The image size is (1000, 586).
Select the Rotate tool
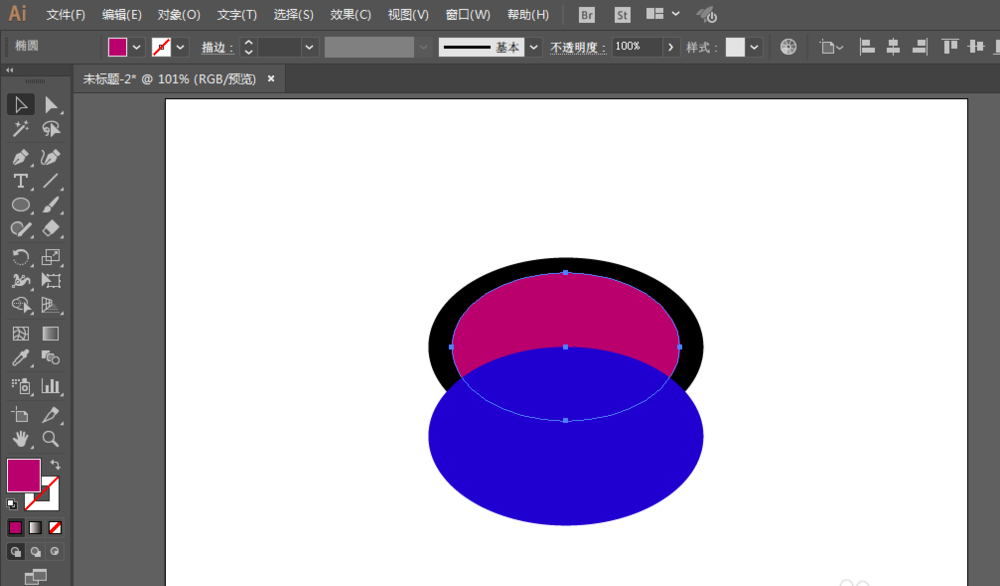point(20,257)
